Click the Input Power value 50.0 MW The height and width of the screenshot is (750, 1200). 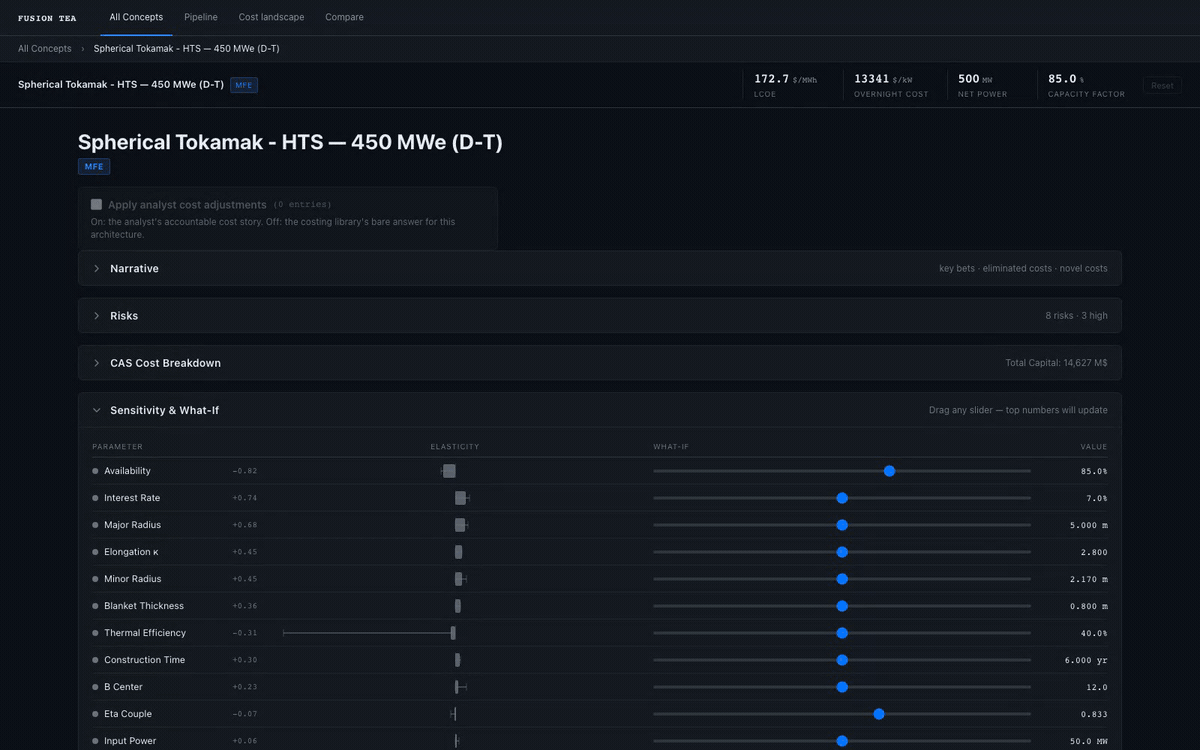coord(1089,741)
